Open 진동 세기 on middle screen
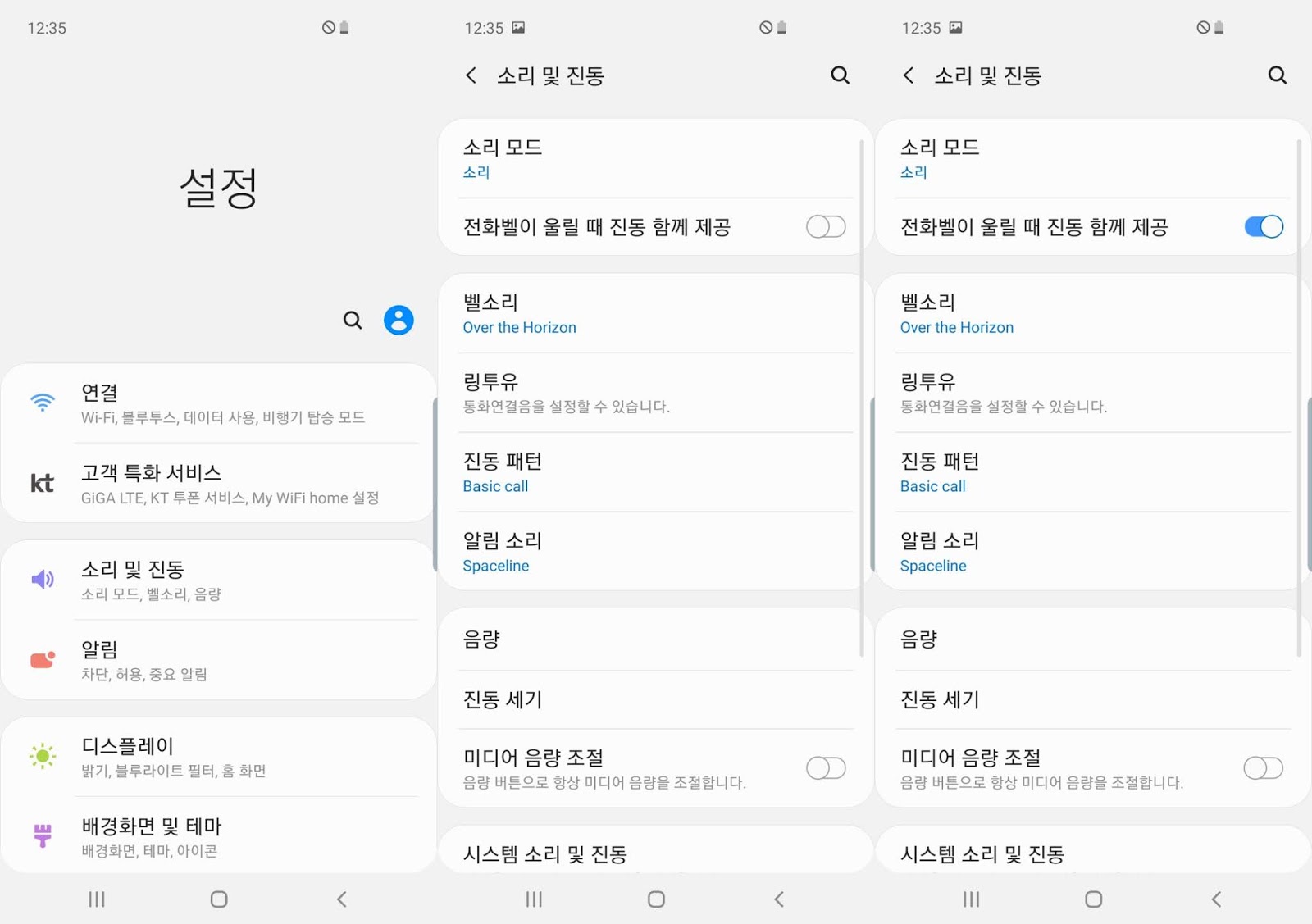 654,699
